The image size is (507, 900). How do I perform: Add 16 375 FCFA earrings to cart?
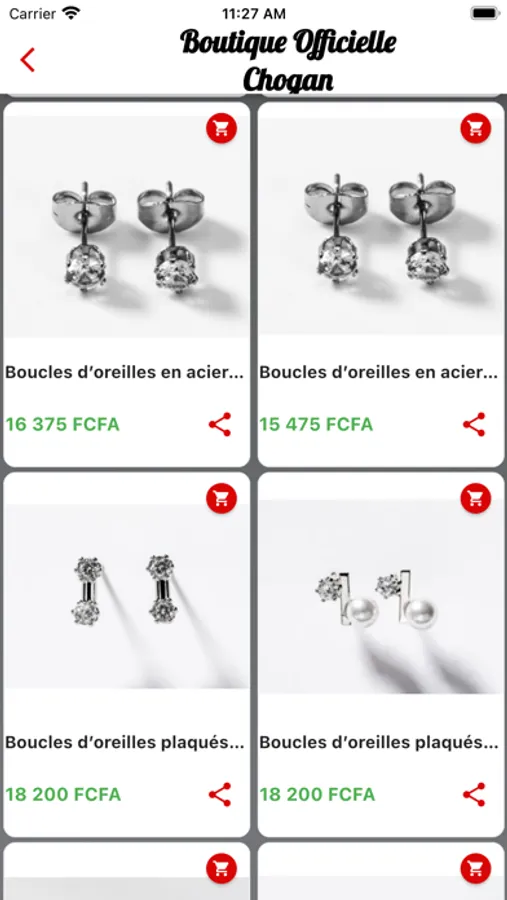point(221,128)
